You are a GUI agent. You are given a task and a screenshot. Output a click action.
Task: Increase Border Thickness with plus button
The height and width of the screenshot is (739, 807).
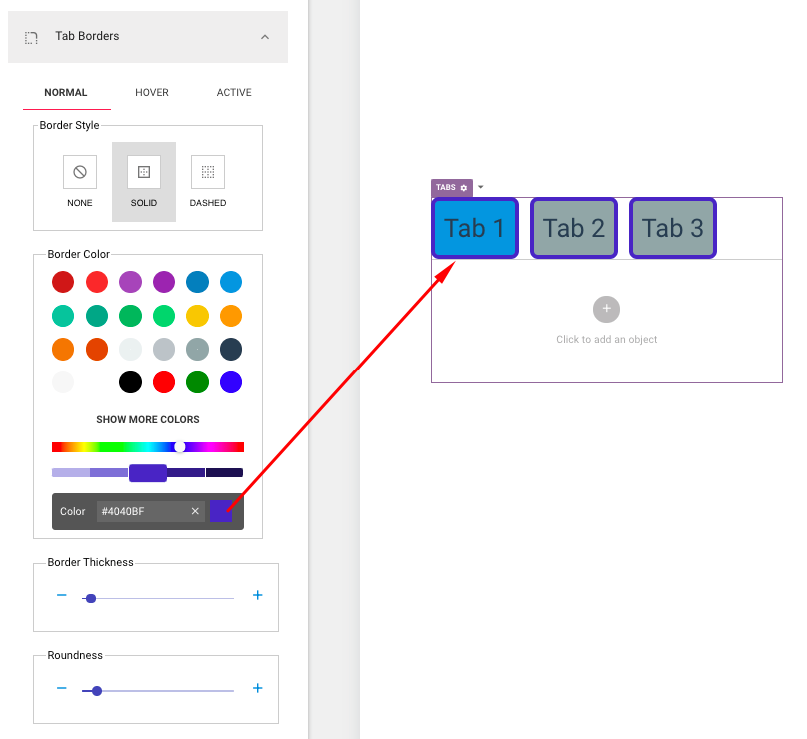point(258,595)
